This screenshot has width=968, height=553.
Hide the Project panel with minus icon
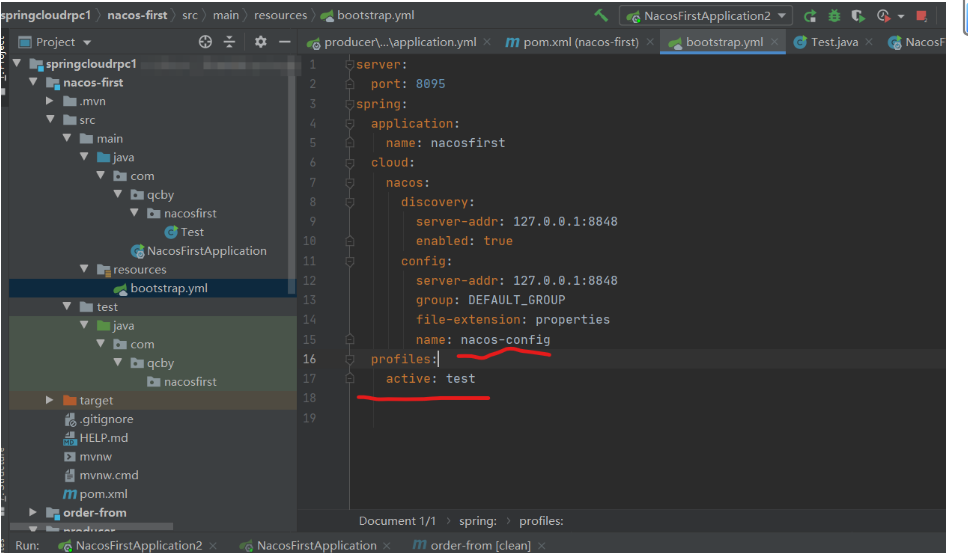coord(285,42)
